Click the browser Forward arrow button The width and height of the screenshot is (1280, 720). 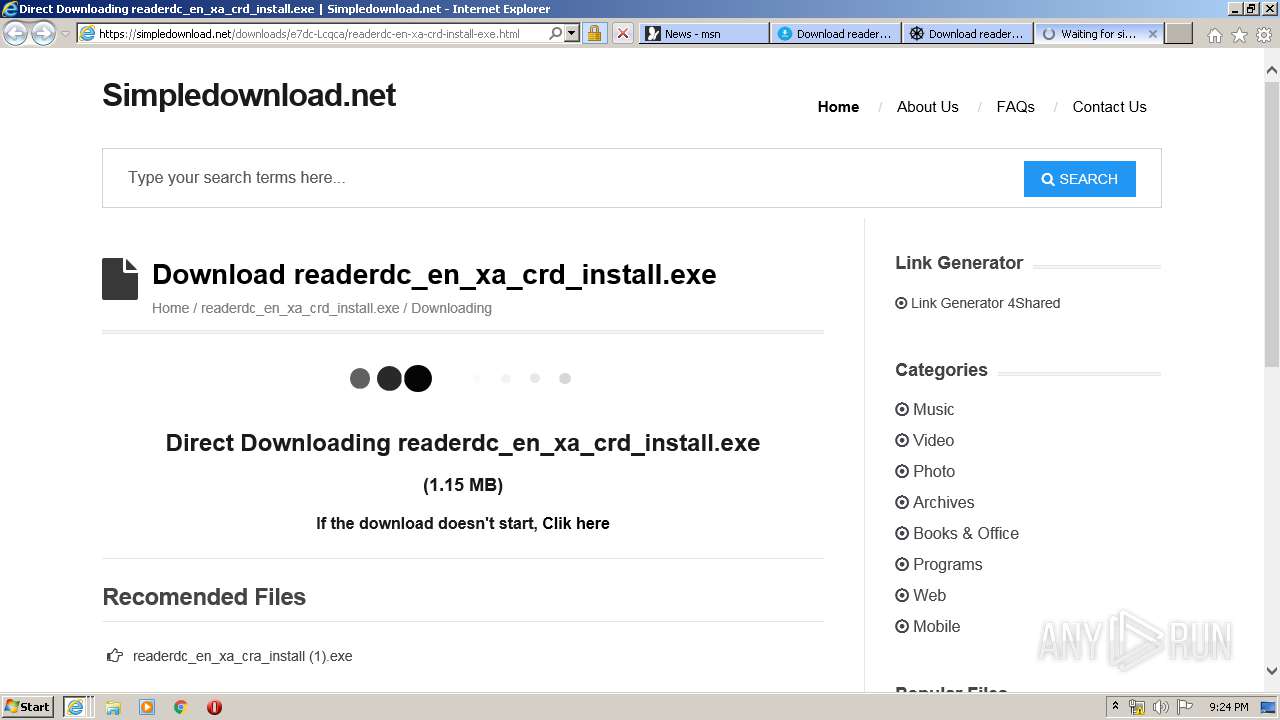click(x=43, y=33)
